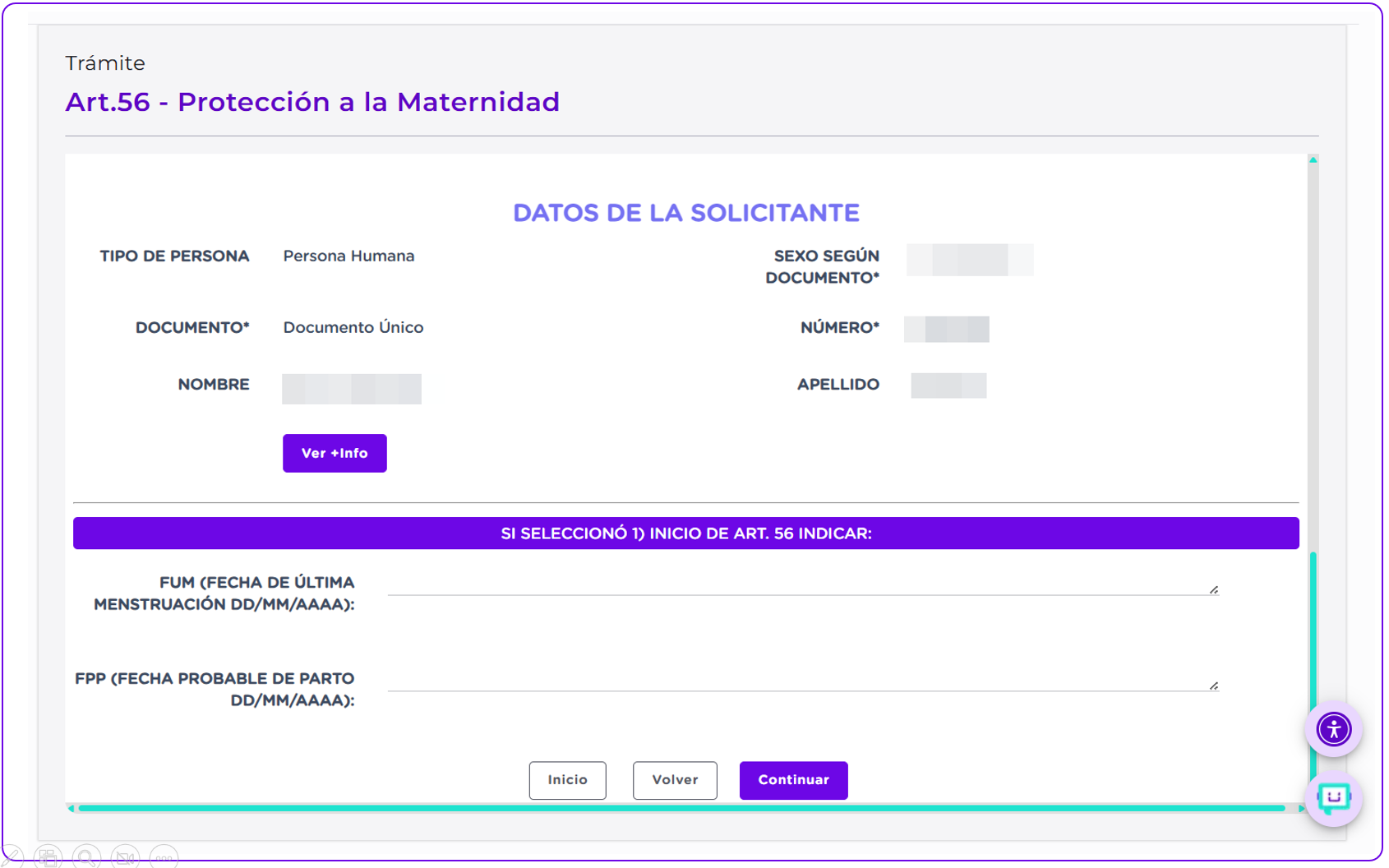Click the screen capture icon
The image size is (1389, 868).
49,856
